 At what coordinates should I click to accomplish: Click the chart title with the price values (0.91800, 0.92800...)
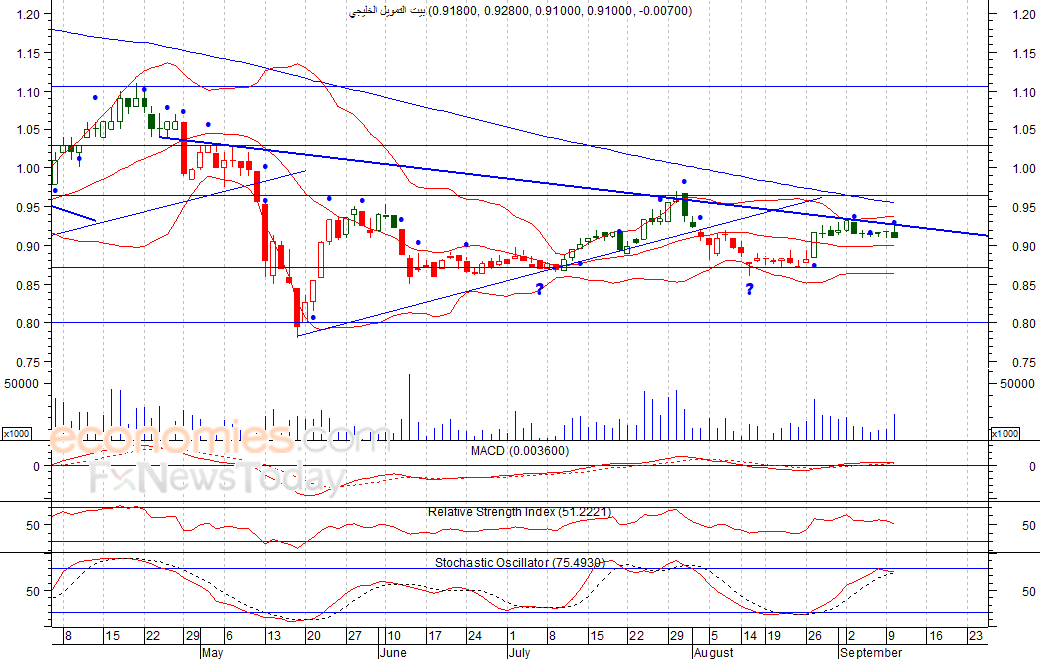click(521, 11)
